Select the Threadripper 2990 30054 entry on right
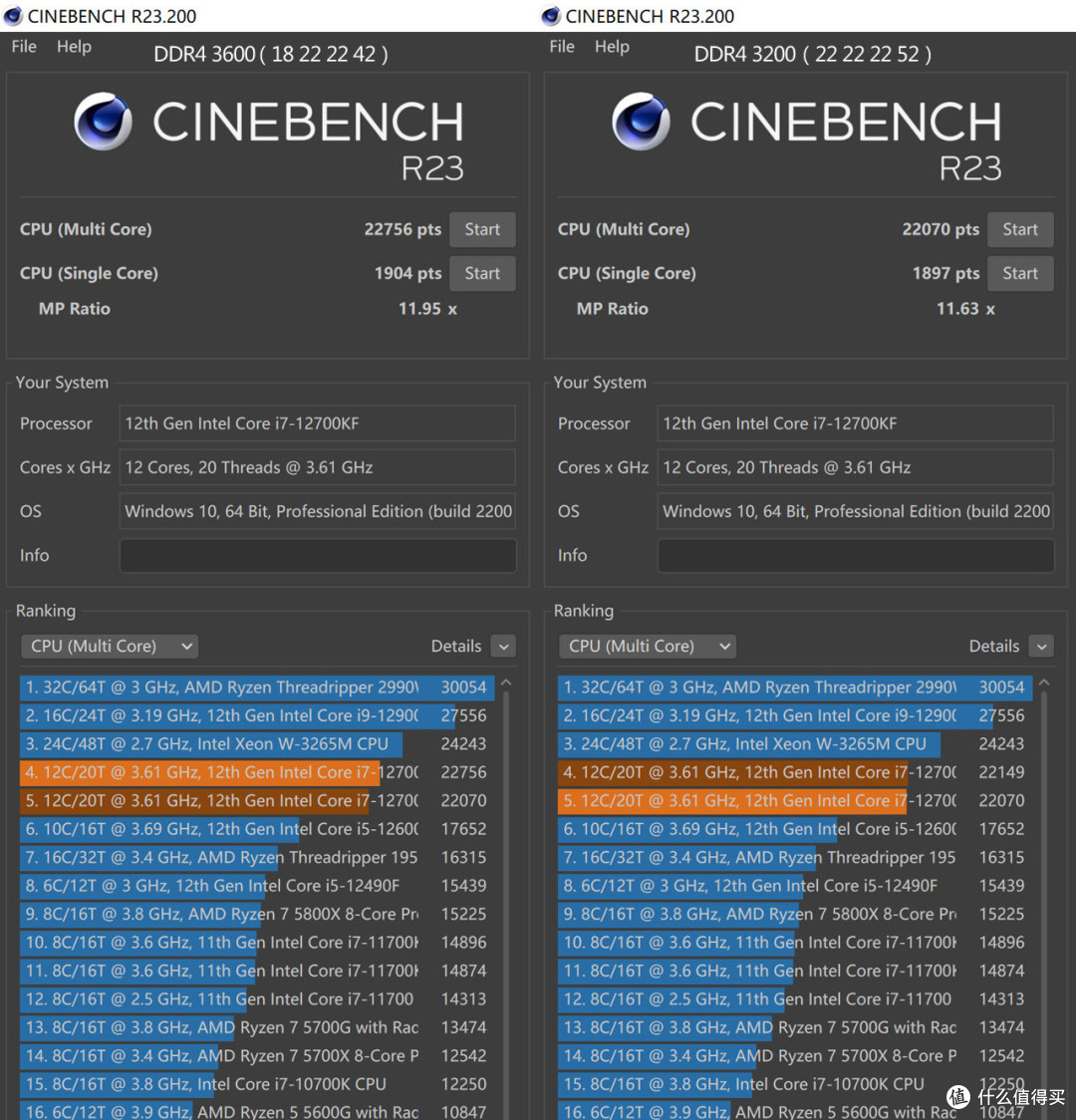1076x1120 pixels. [x=795, y=688]
